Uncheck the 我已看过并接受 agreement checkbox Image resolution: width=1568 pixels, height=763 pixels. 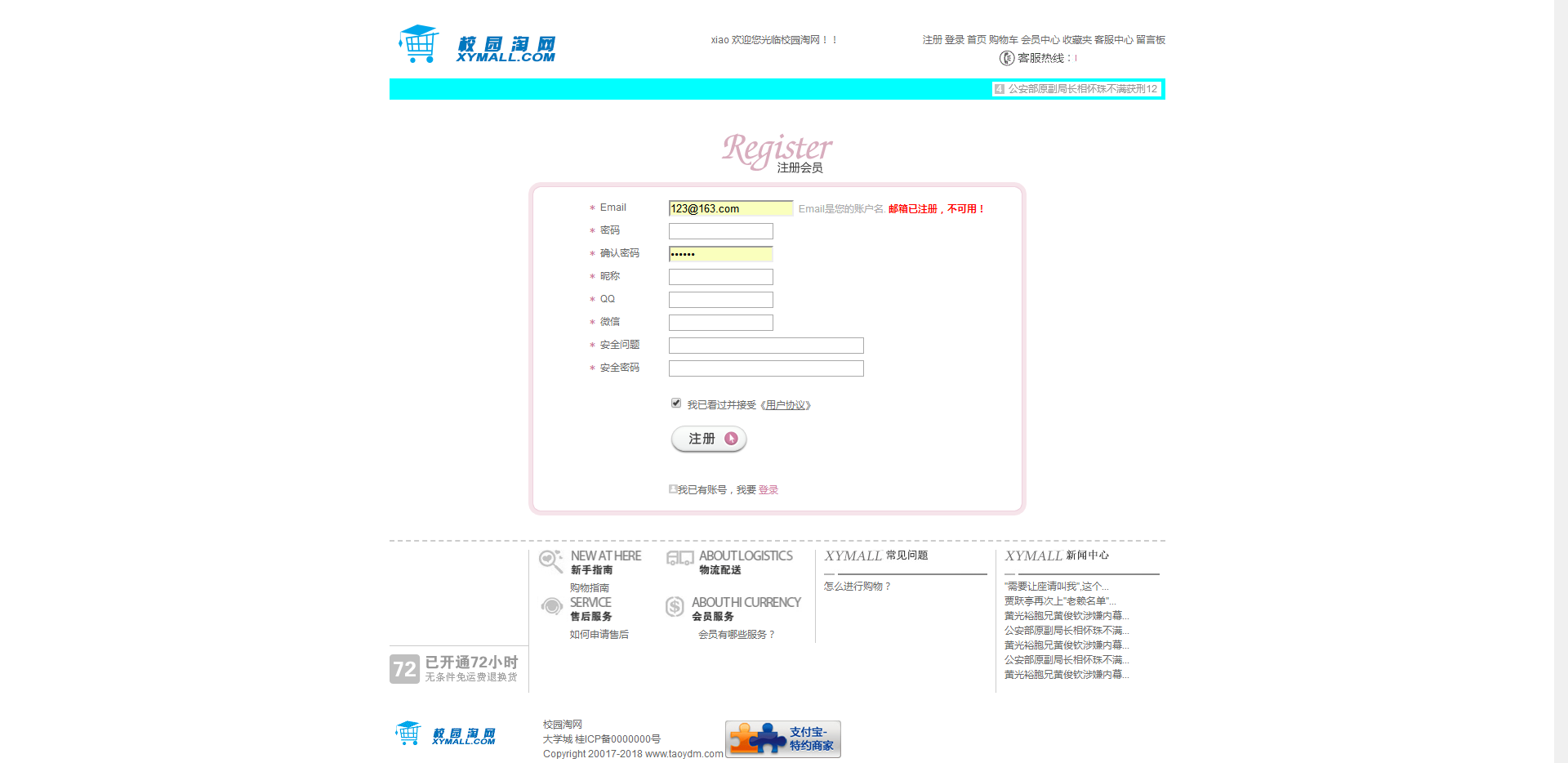(x=676, y=403)
